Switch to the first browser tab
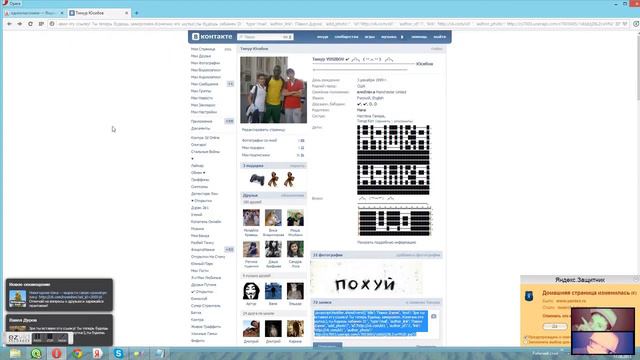 pyautogui.click(x=33, y=13)
